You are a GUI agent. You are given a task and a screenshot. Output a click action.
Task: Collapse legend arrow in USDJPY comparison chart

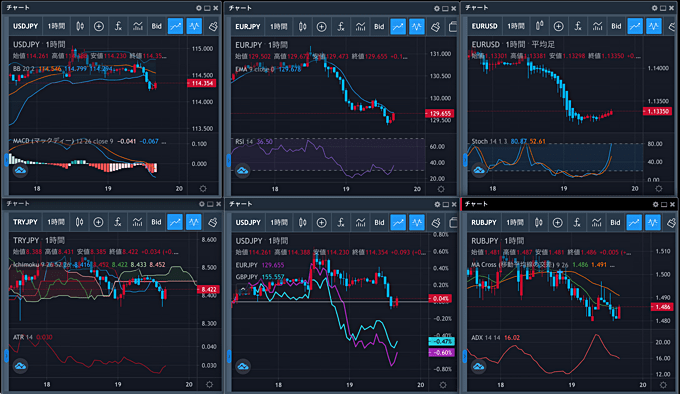coord(243,289)
